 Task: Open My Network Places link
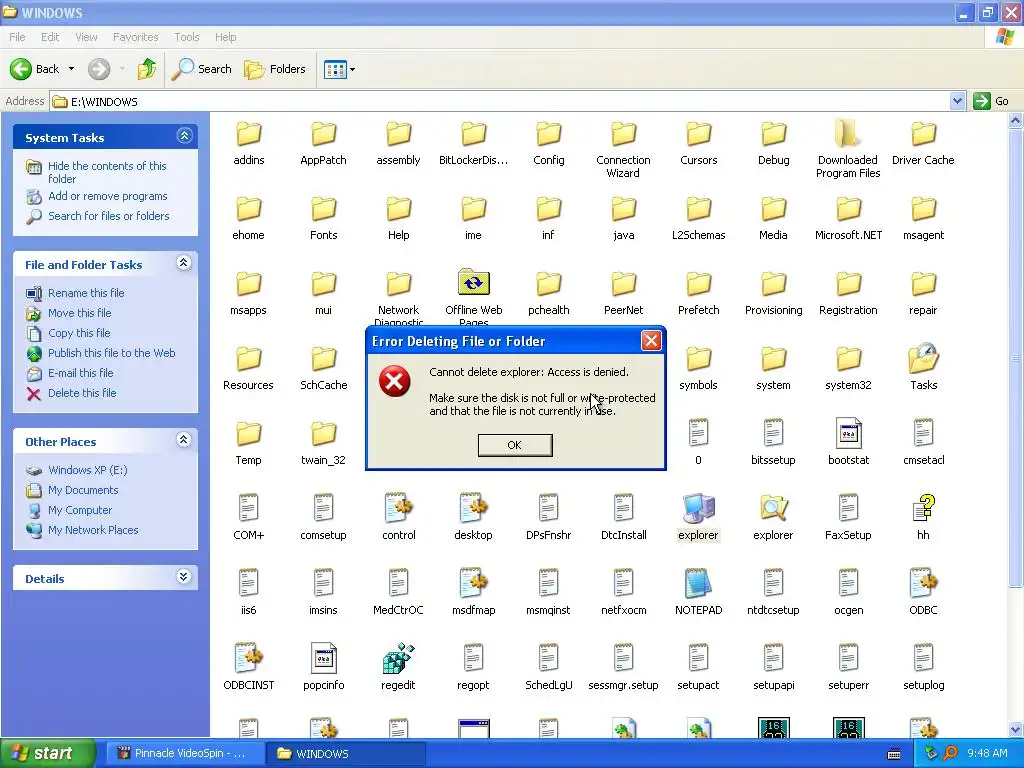click(x=93, y=530)
